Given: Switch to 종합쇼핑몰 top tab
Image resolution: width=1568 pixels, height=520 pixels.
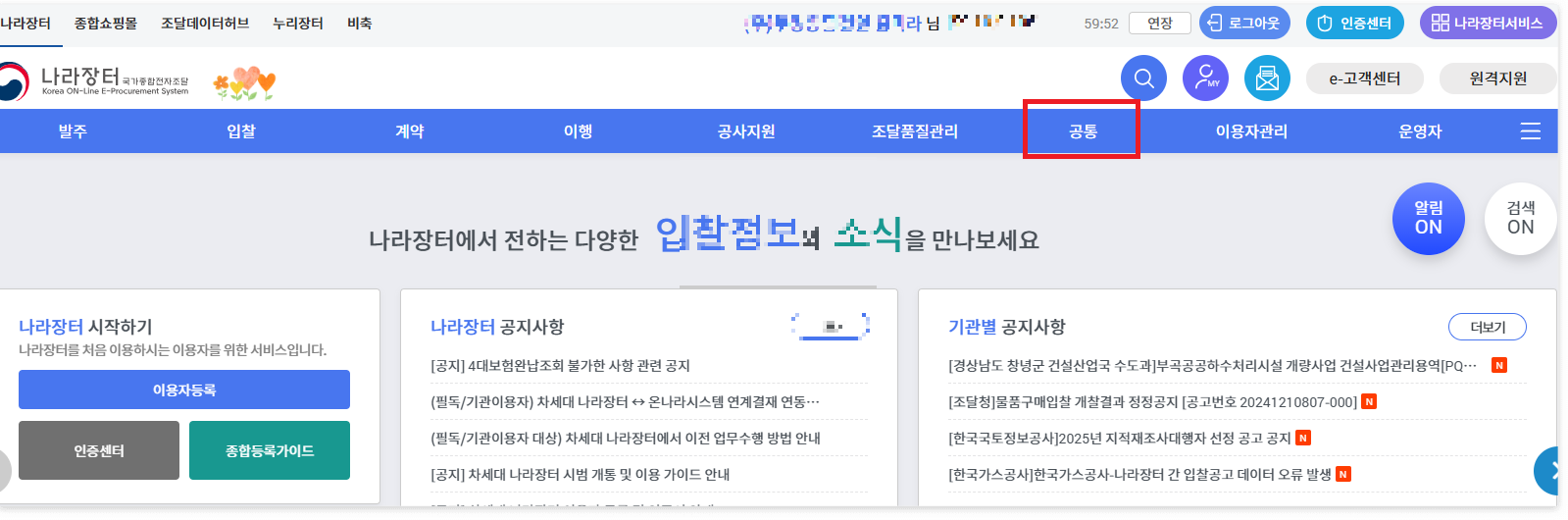Looking at the screenshot, I should point(106,24).
